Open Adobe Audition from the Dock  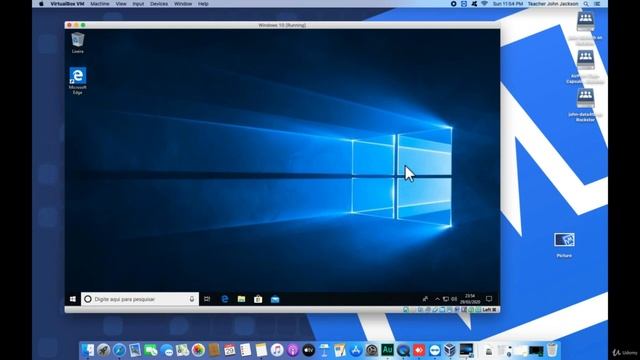click(x=387, y=350)
